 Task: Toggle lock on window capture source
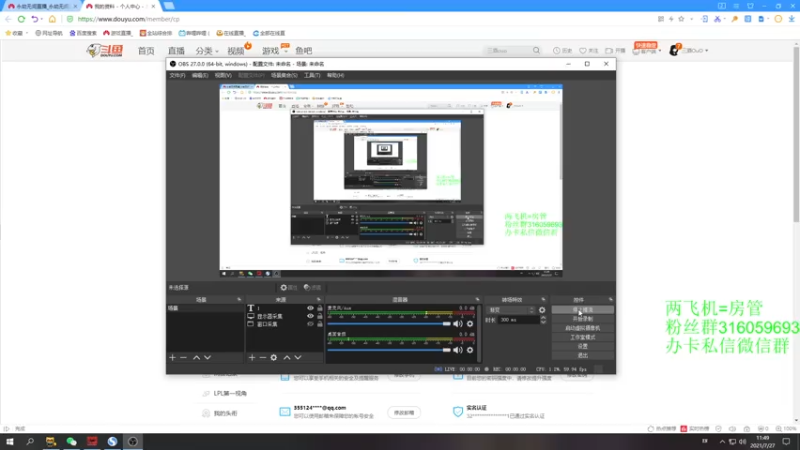pyautogui.click(x=320, y=324)
